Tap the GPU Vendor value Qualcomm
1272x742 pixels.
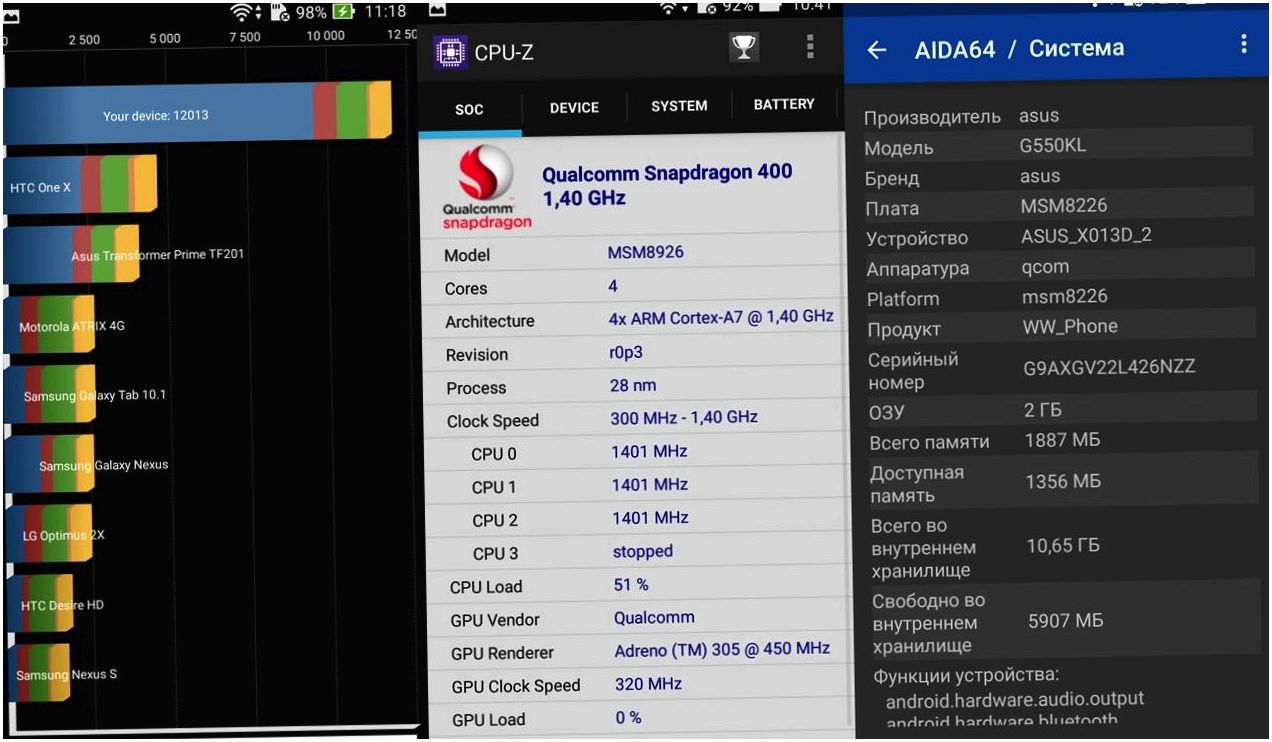654,618
